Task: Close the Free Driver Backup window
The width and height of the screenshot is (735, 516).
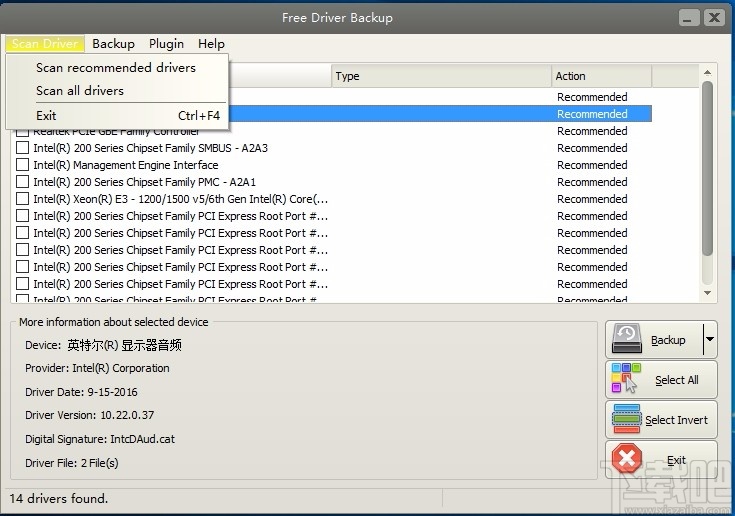Action: pos(714,18)
